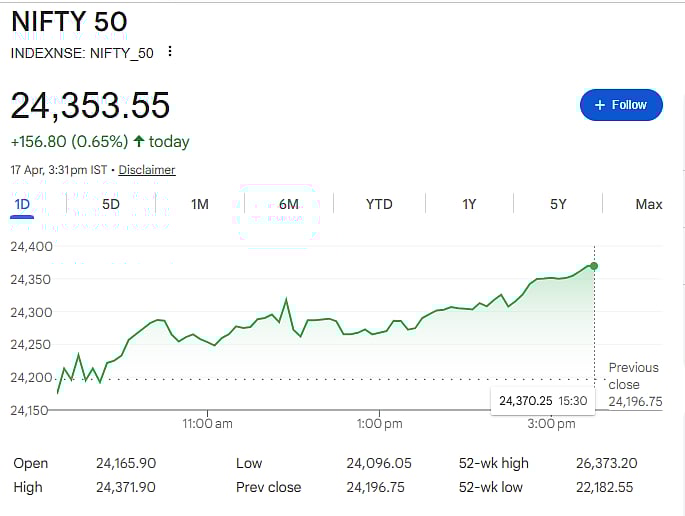Show the Max chart range
Viewport: 685px width, 516px height.
pos(648,205)
